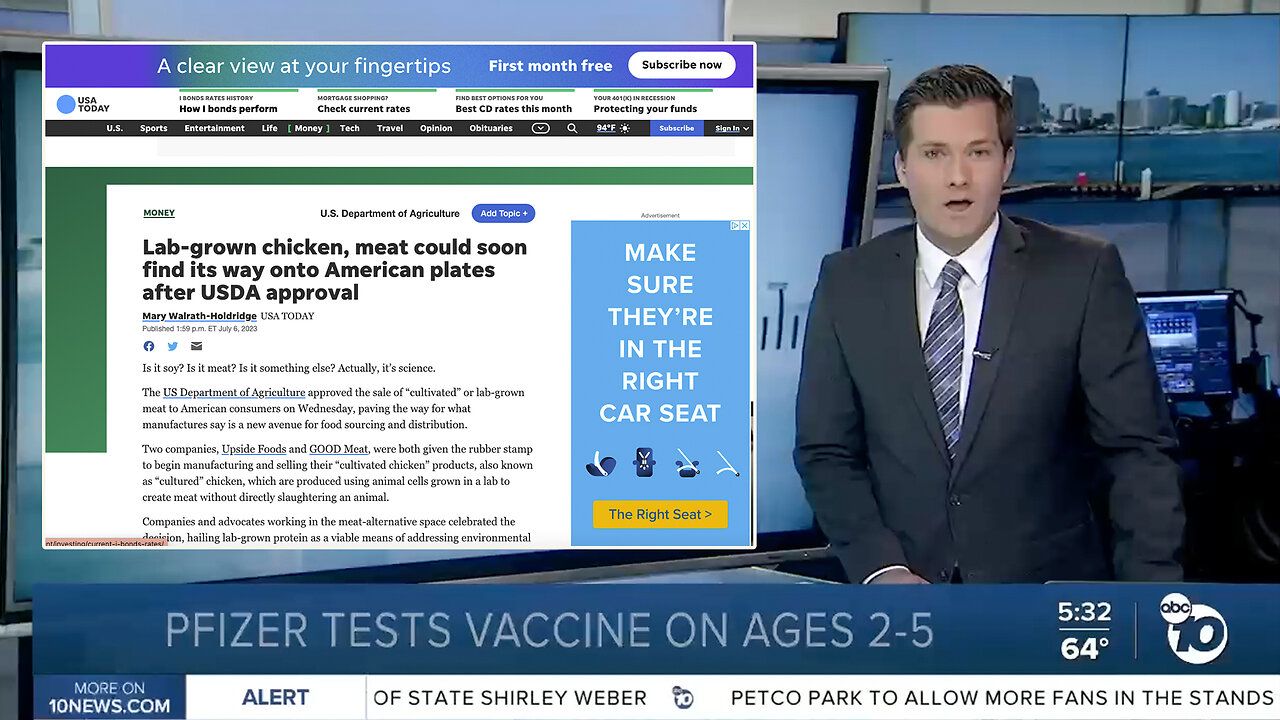The image size is (1280, 720).
Task: Share article via Twitter icon
Action: [x=173, y=346]
